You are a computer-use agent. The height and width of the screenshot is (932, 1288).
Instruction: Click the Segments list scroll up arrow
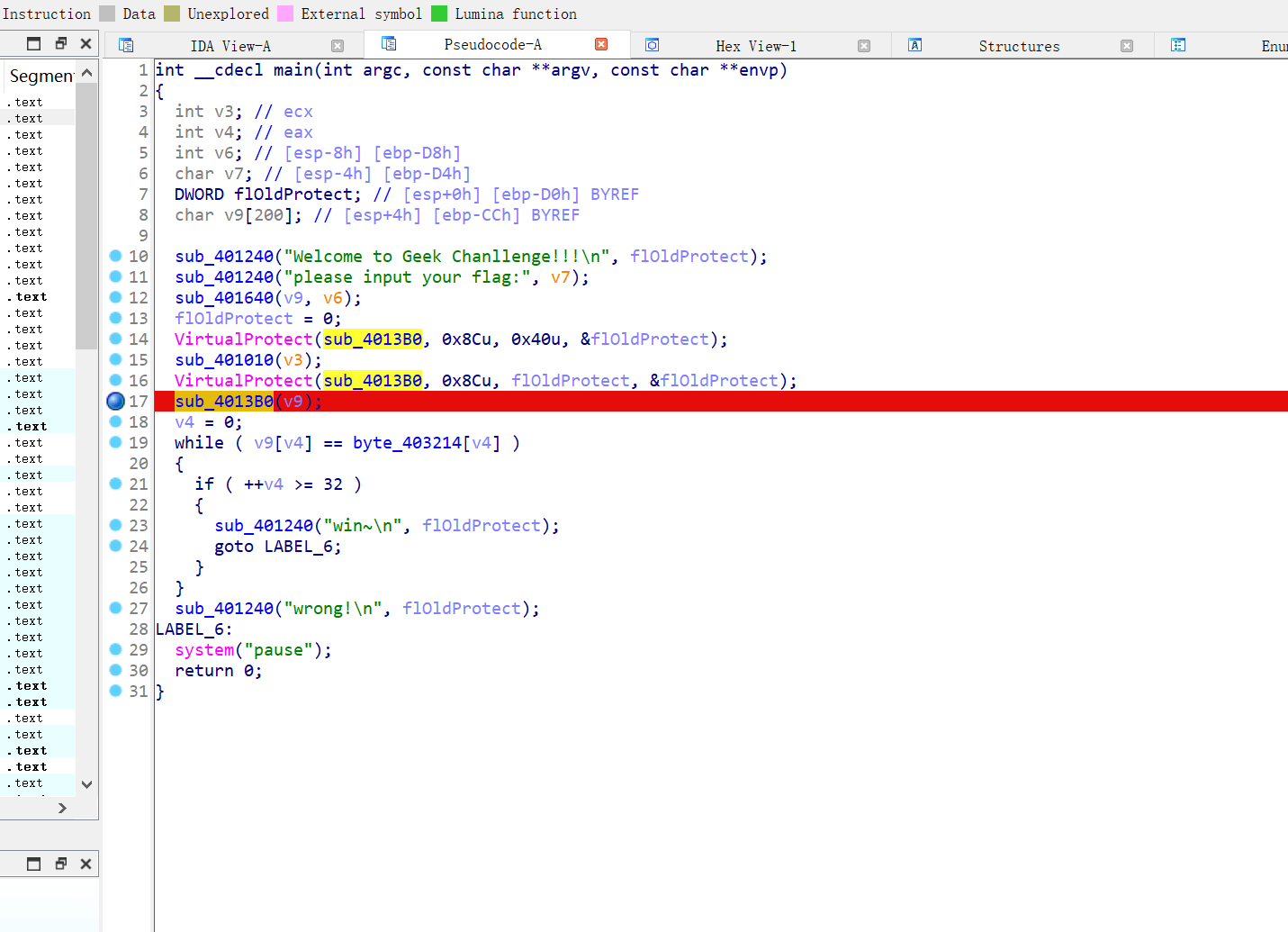point(86,73)
